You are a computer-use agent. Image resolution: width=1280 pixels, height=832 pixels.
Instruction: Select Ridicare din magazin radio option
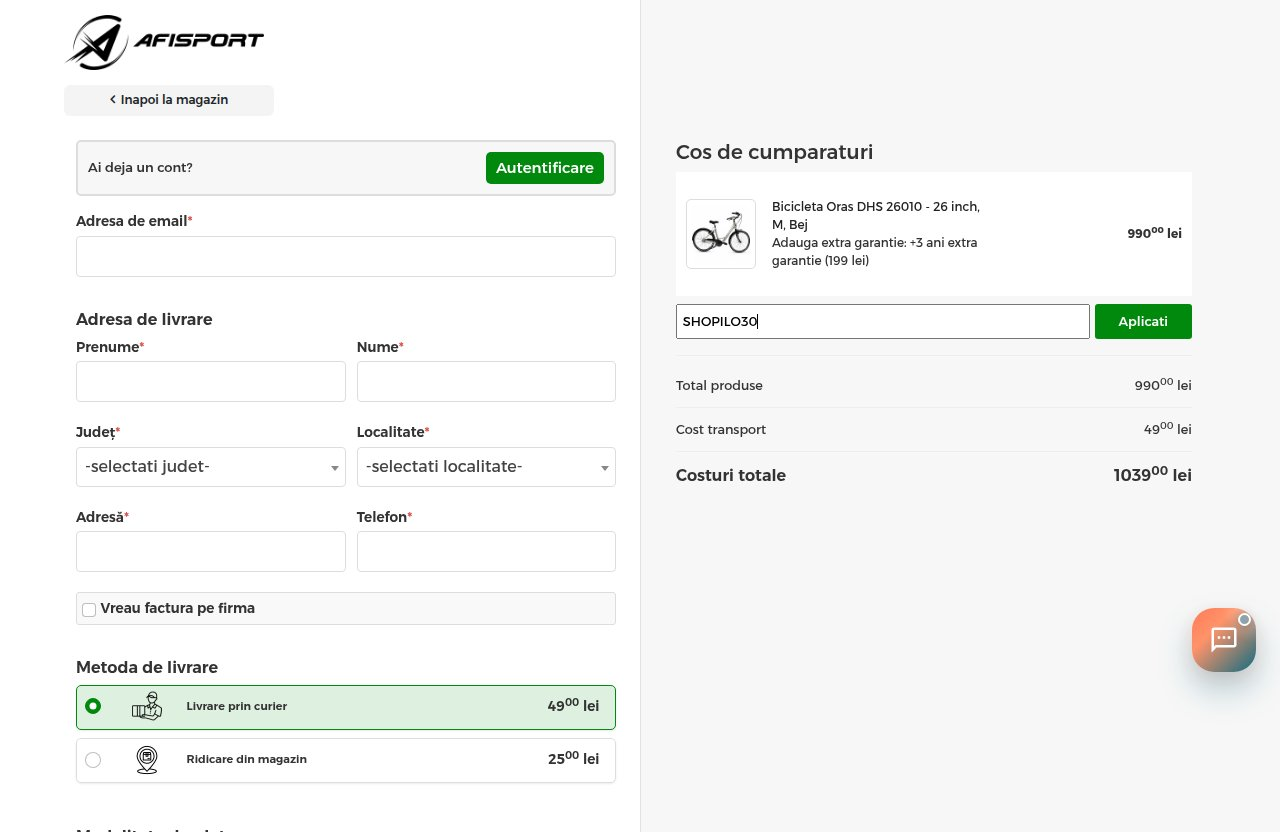[x=93, y=760]
